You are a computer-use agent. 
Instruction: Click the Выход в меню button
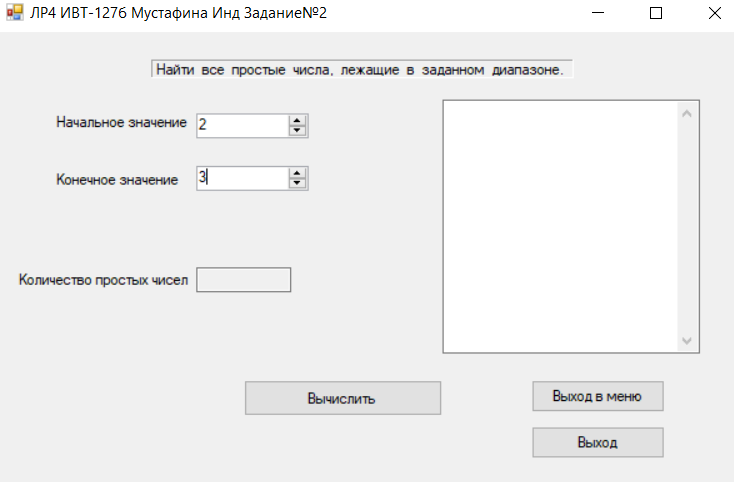click(598, 396)
